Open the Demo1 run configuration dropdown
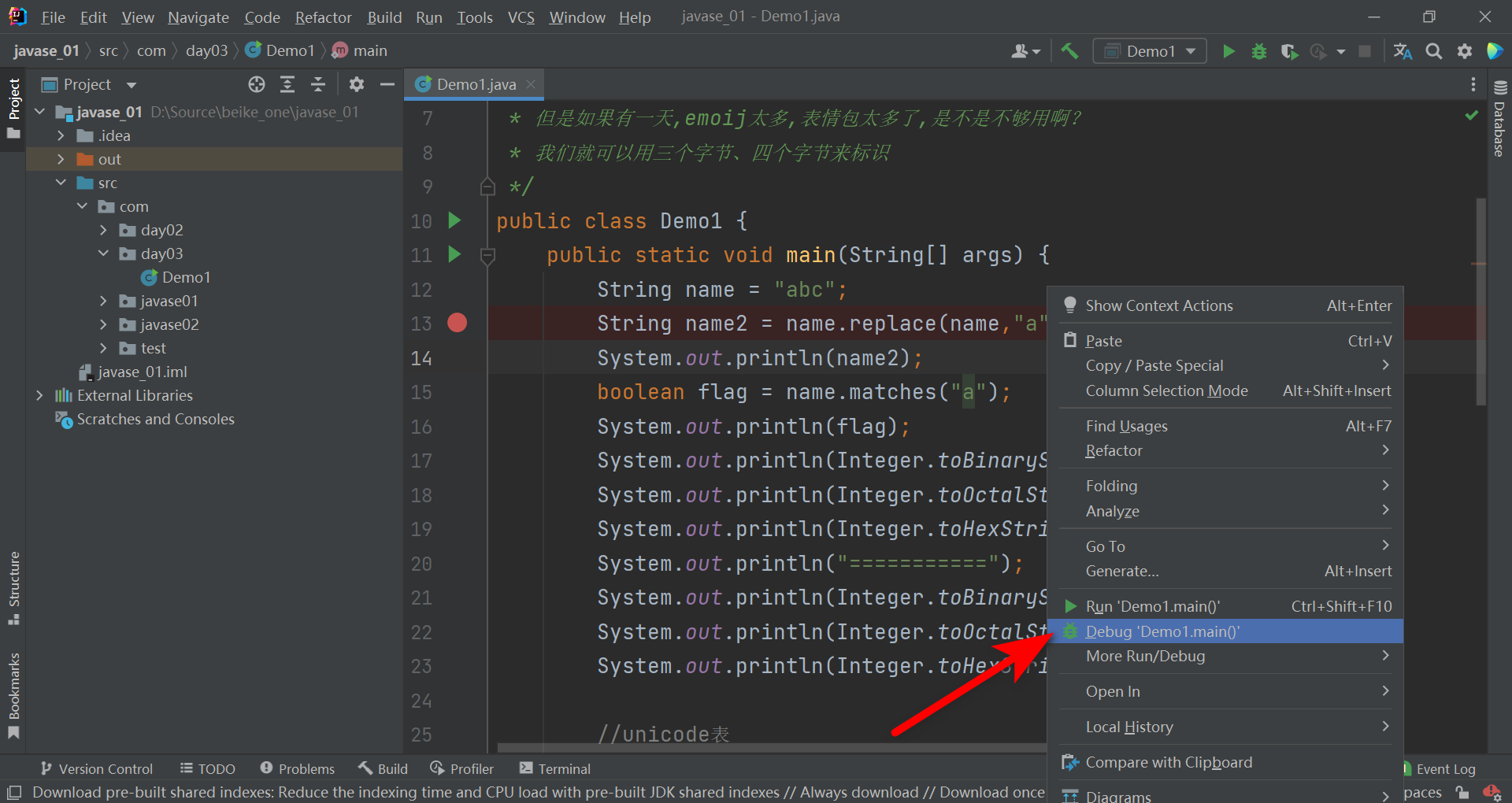This screenshot has height=803, width=1512. tap(1150, 51)
